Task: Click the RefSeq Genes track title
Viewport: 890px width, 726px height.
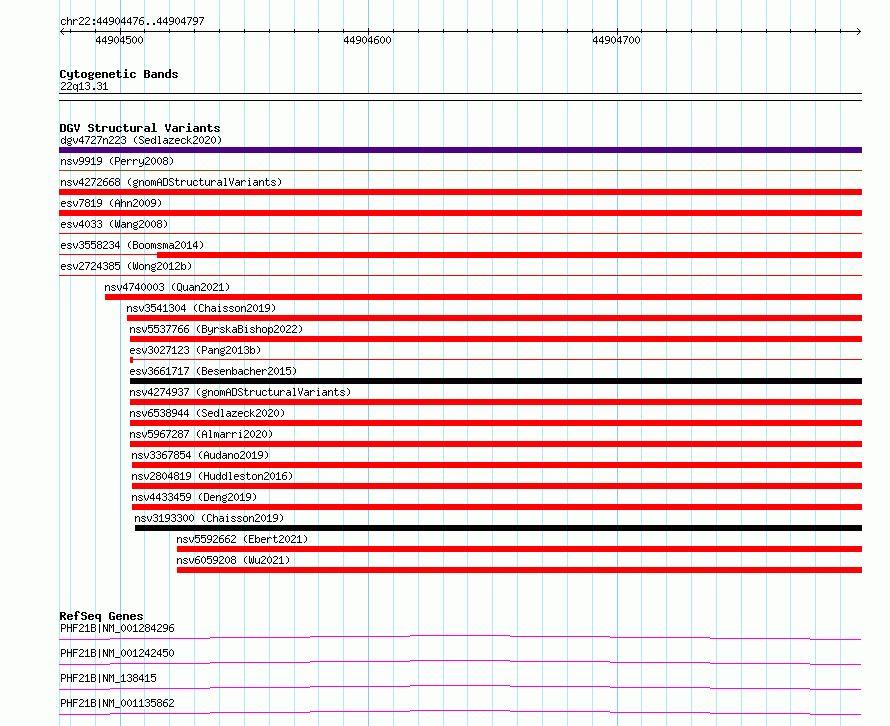Action: pyautogui.click(x=101, y=616)
